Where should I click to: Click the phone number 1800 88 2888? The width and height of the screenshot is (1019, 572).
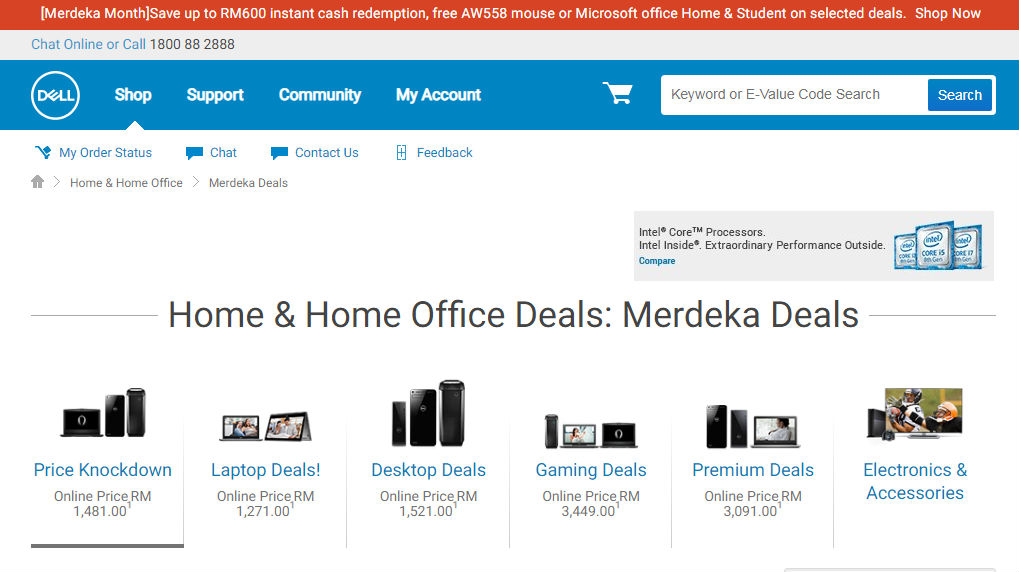tap(192, 44)
